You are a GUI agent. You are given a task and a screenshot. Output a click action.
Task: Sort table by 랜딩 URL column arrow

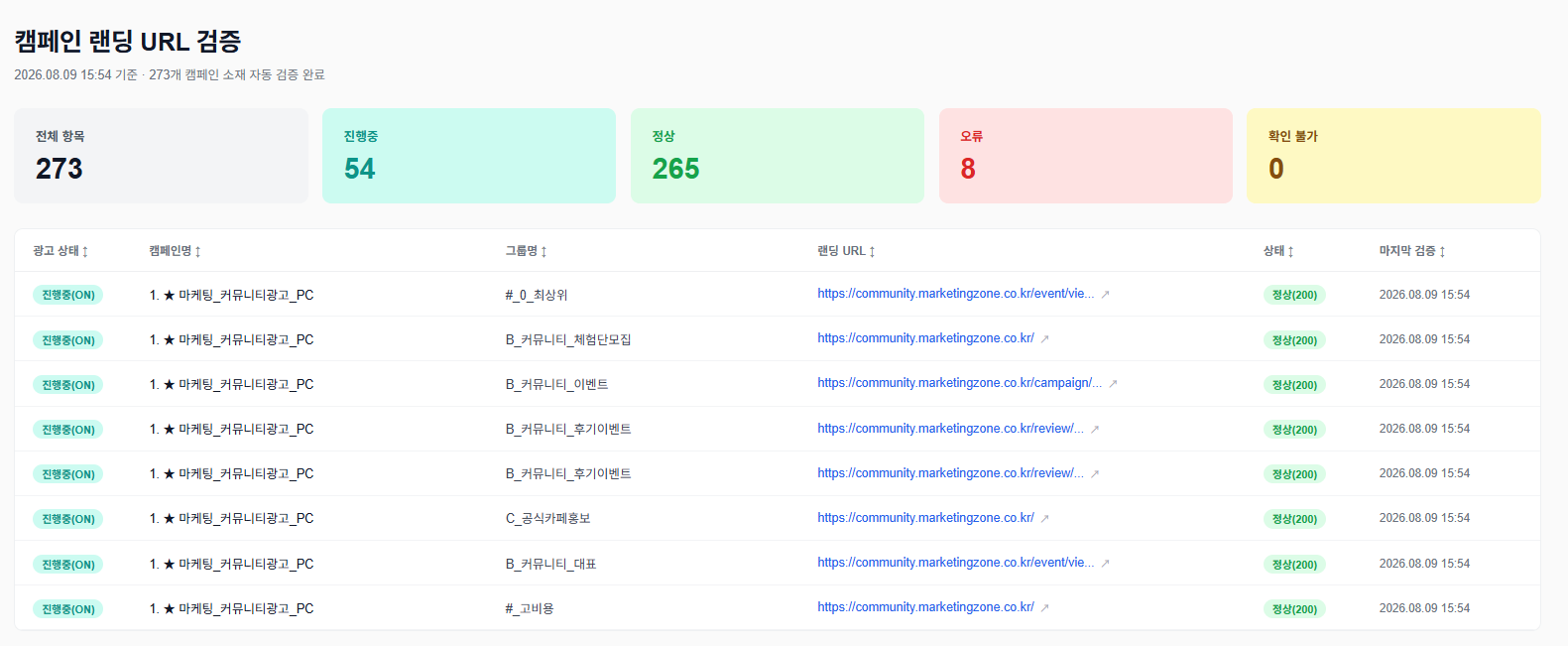[x=872, y=252]
